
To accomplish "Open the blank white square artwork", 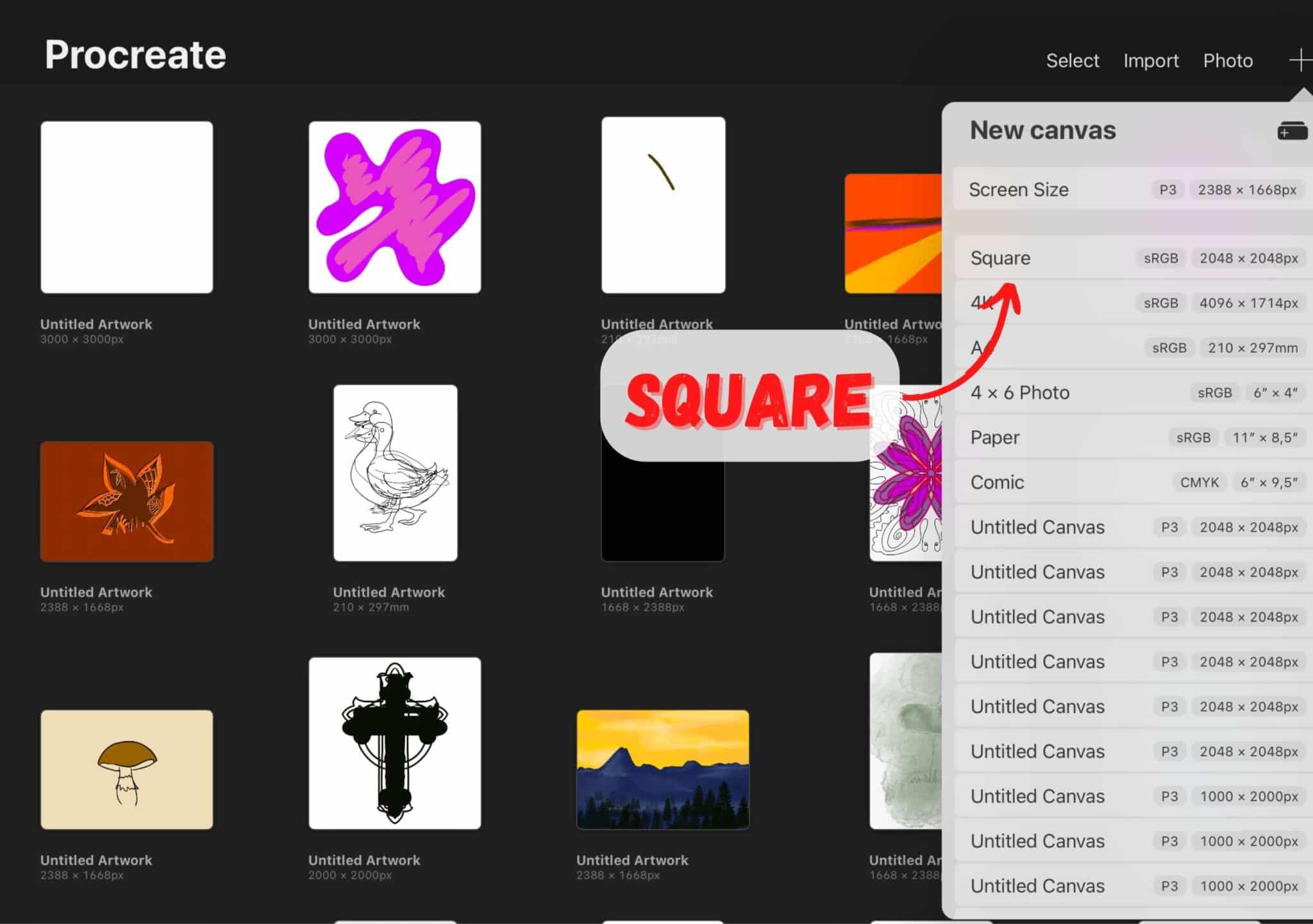I will [127, 207].
